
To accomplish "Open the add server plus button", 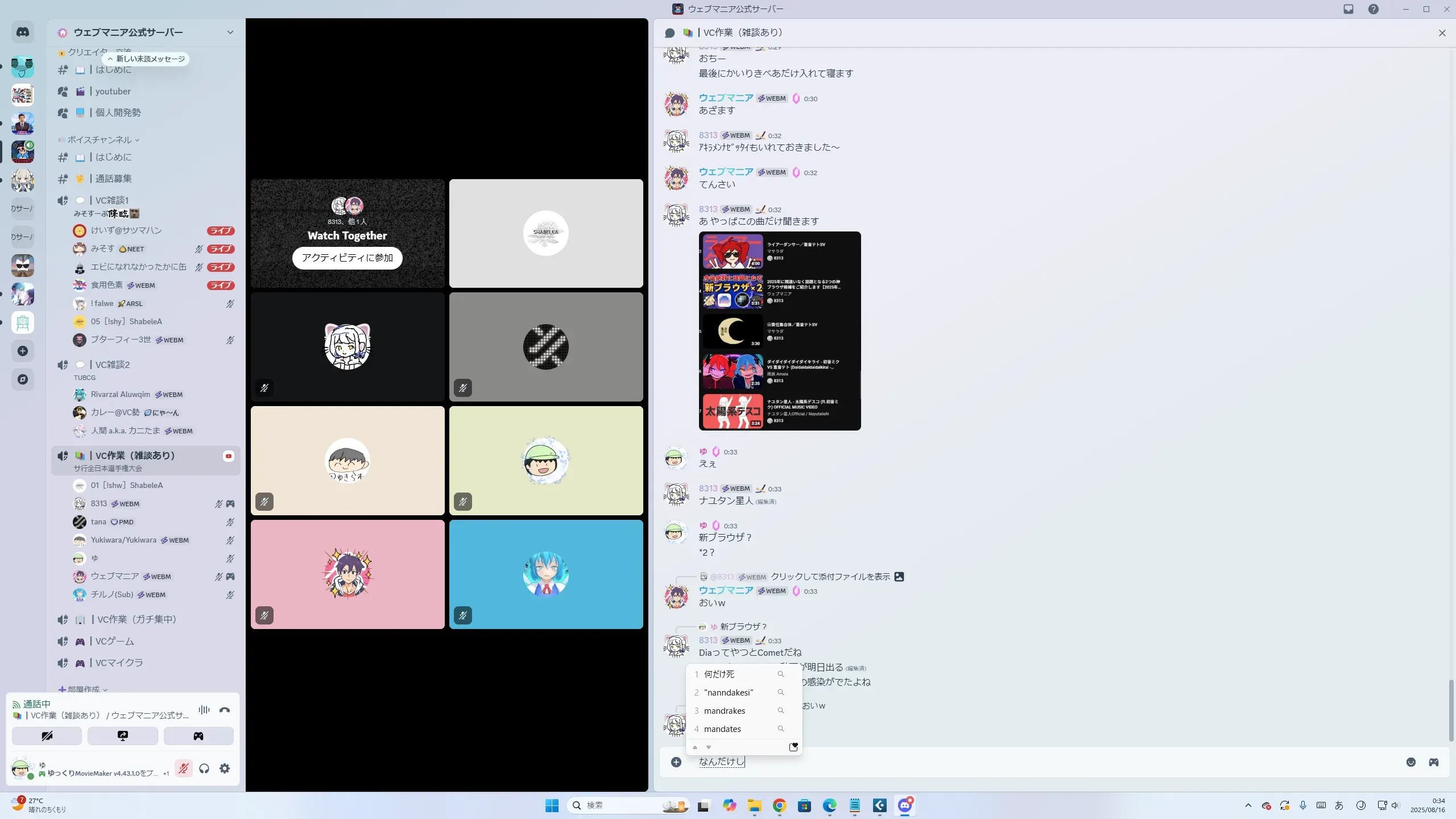I will point(23,351).
